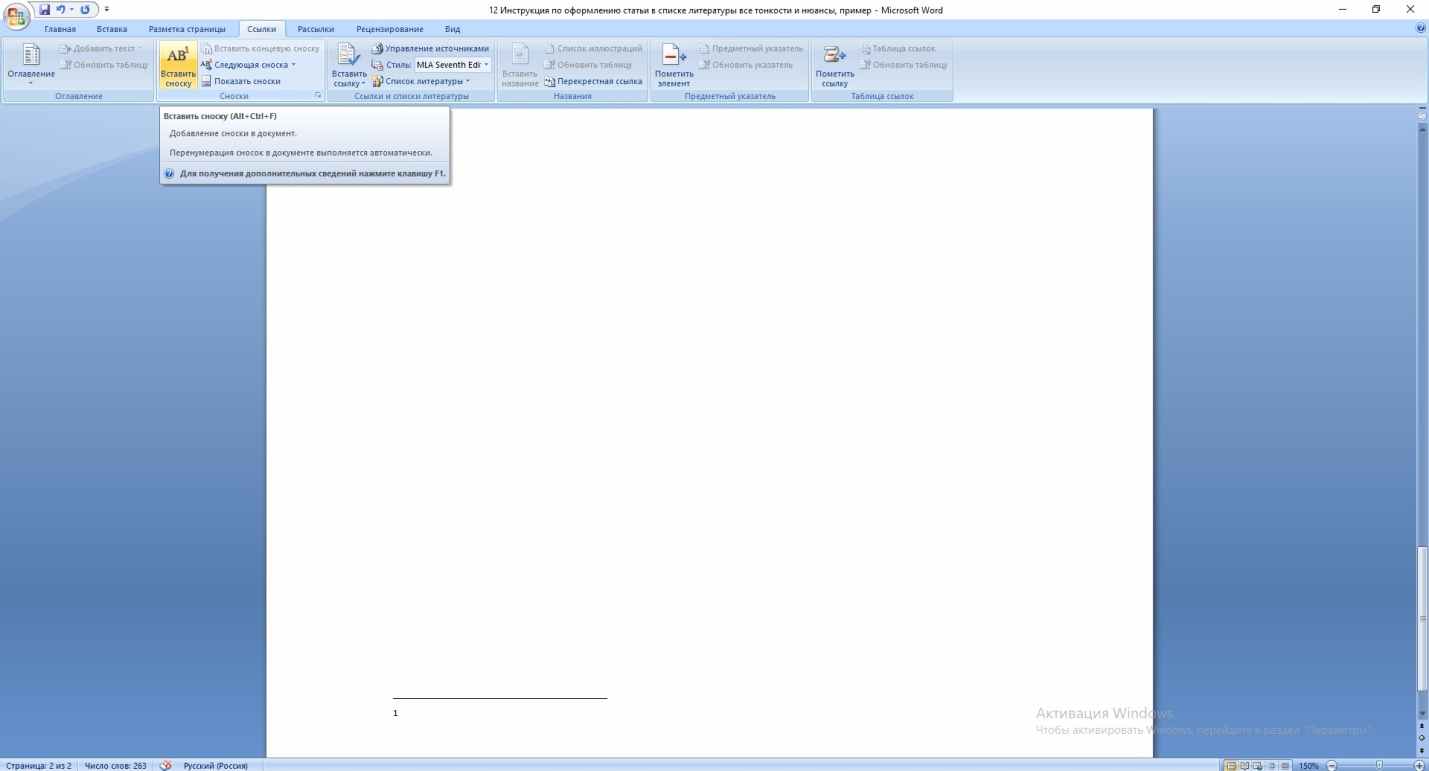
Task: Click the Вставить ссылку citation button
Action: pos(350,66)
